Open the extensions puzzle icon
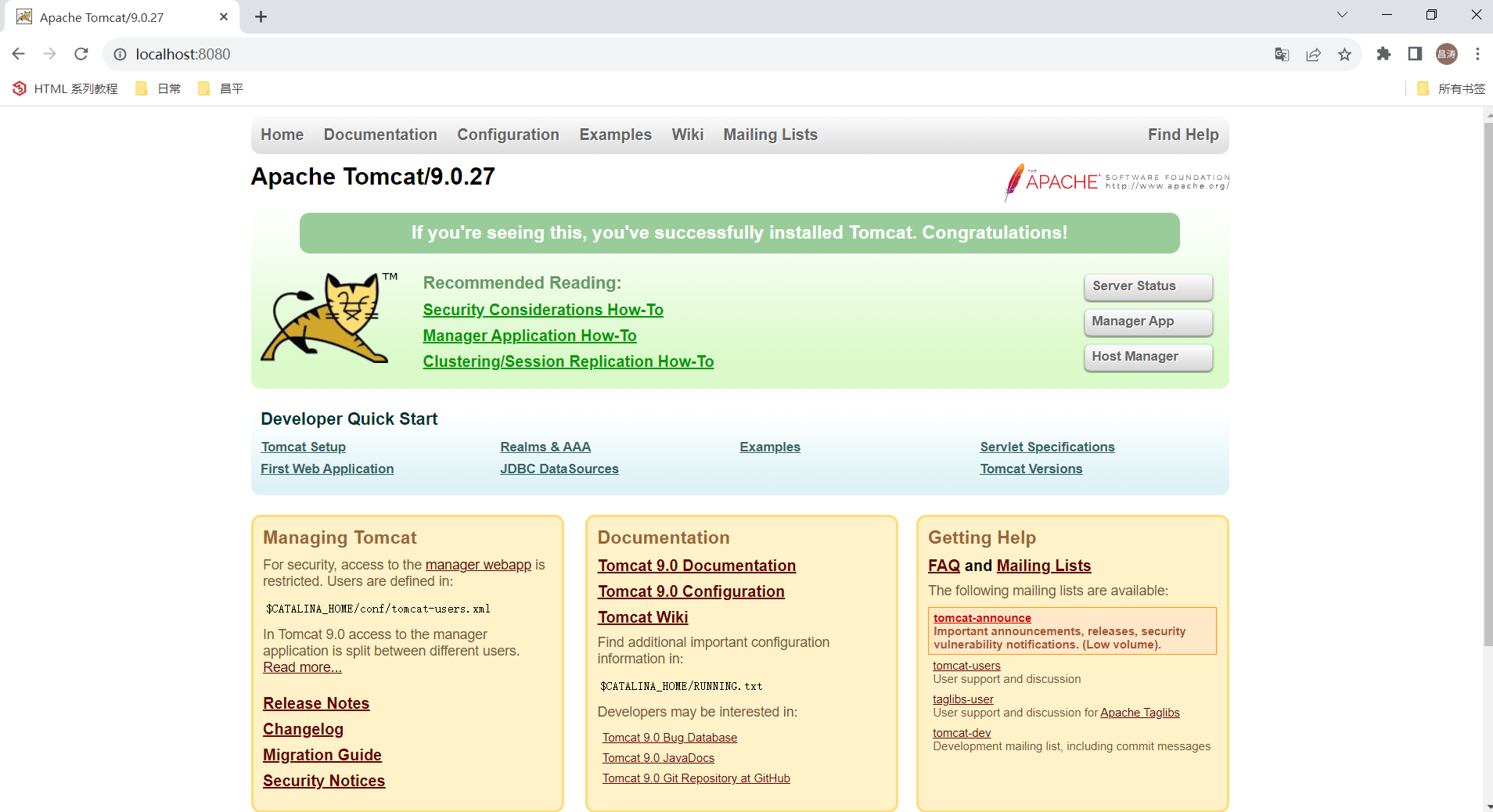 [x=1383, y=54]
